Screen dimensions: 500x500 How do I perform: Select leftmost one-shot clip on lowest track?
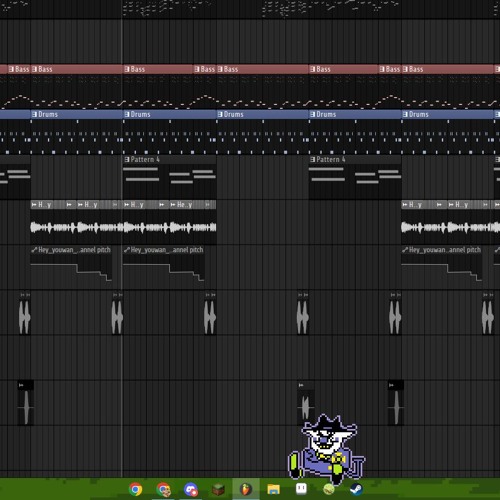(x=26, y=403)
